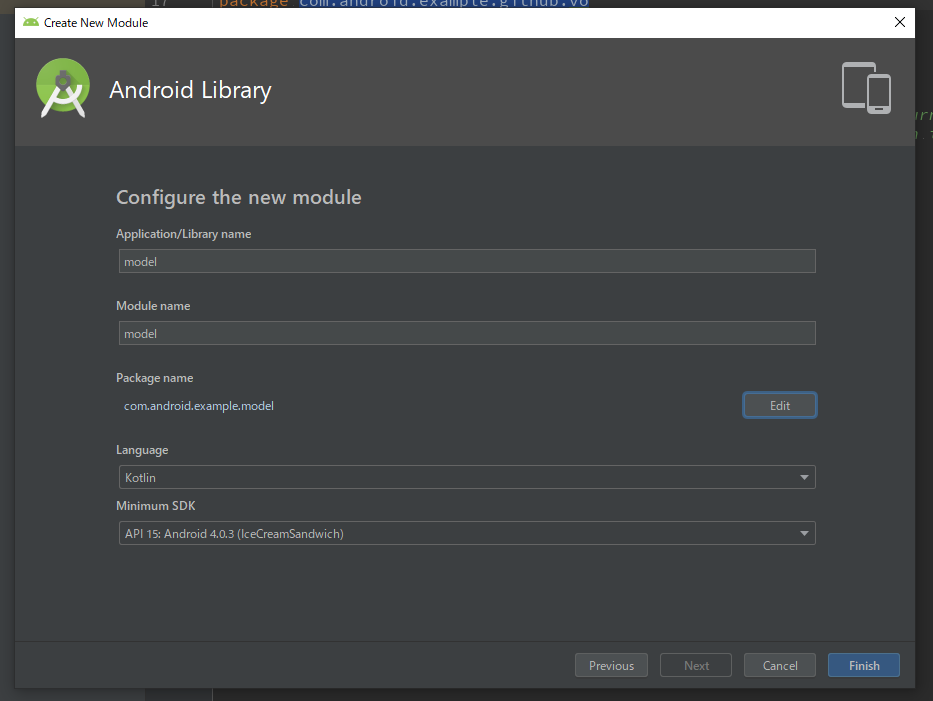
Task: Click the greyed-out Next button
Action: pyautogui.click(x=696, y=666)
